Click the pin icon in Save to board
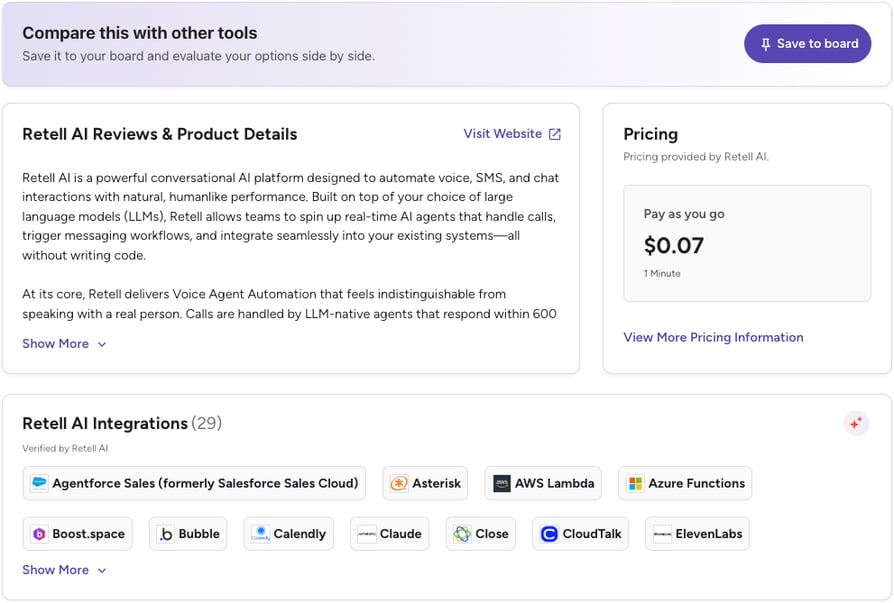894x603 pixels. pyautogui.click(x=765, y=44)
